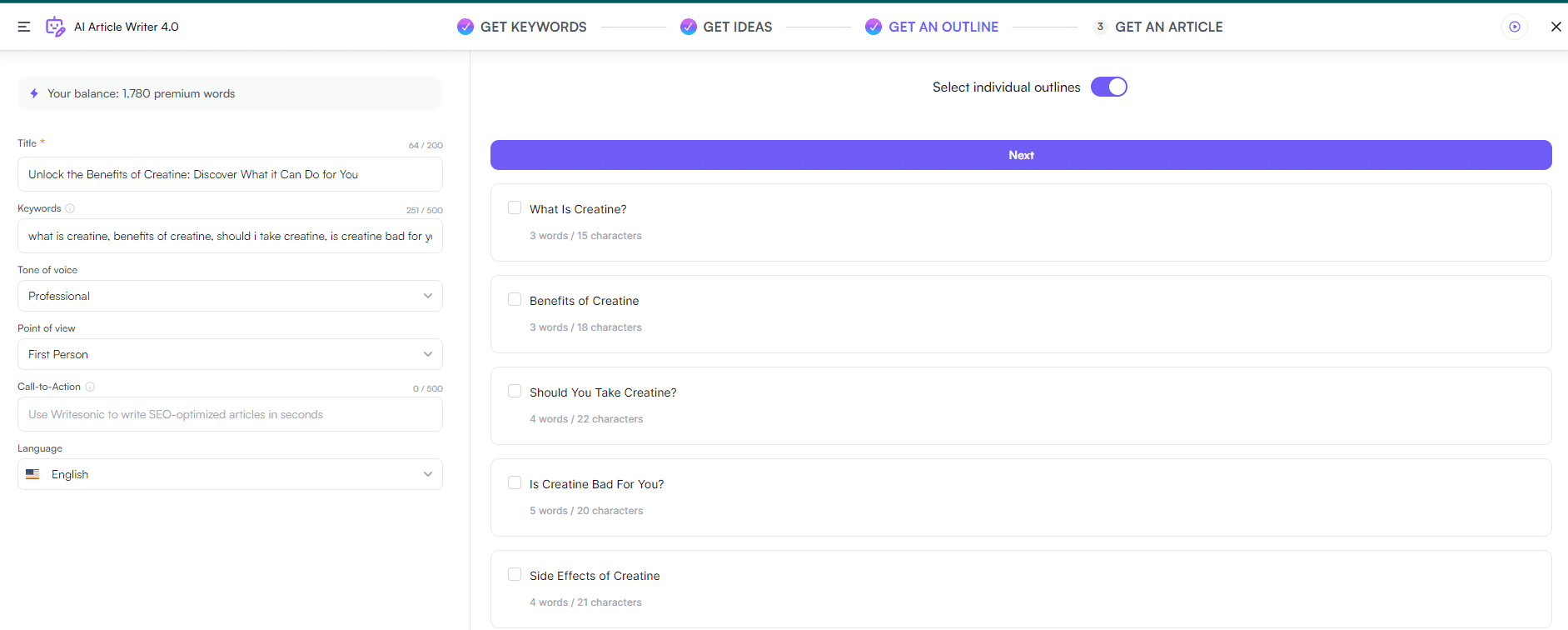
Task: Check the Side Effects of Creatine outline
Action: (x=515, y=574)
